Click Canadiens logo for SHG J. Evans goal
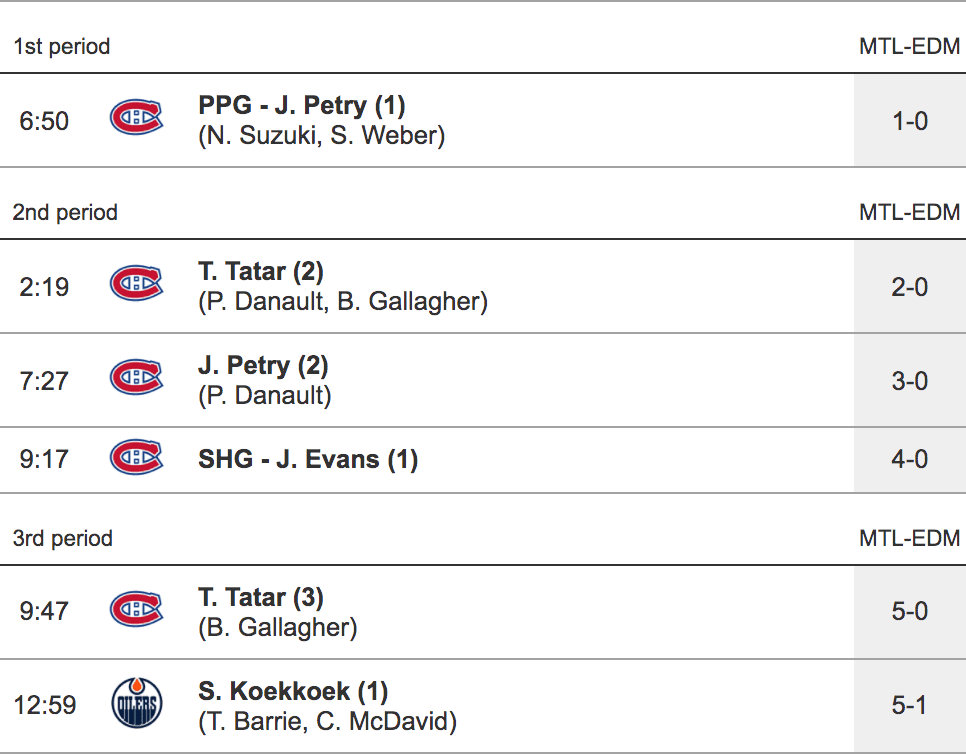Screen dimensions: 966x754 [x=136, y=460]
